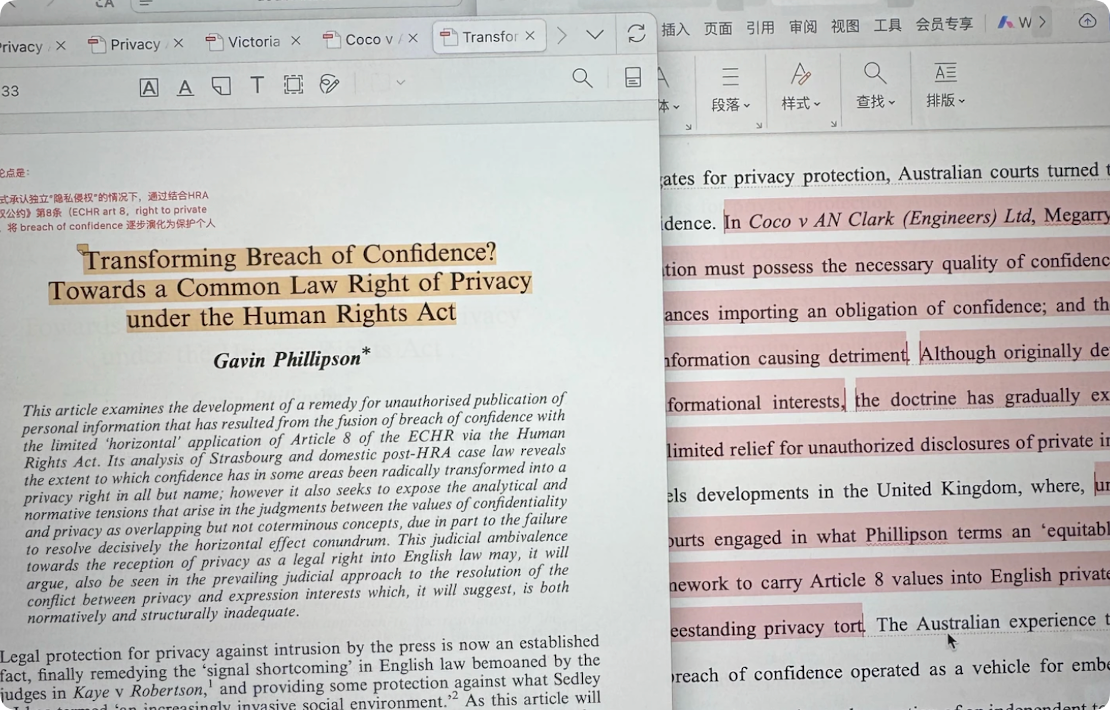
Task: Click the 样式 styles brush icon
Action: [801, 74]
